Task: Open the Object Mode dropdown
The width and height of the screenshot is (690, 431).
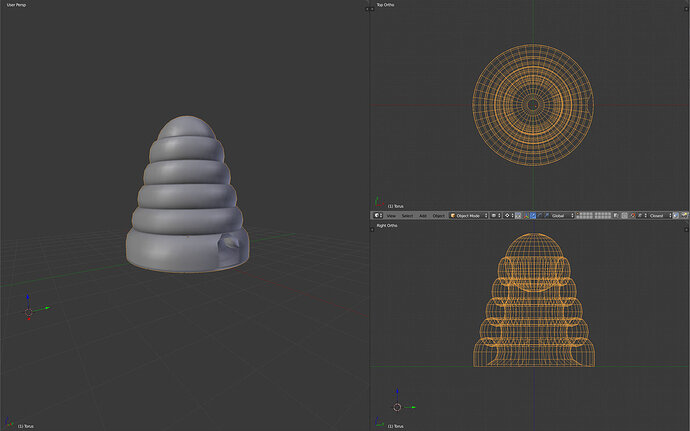Action: point(469,215)
